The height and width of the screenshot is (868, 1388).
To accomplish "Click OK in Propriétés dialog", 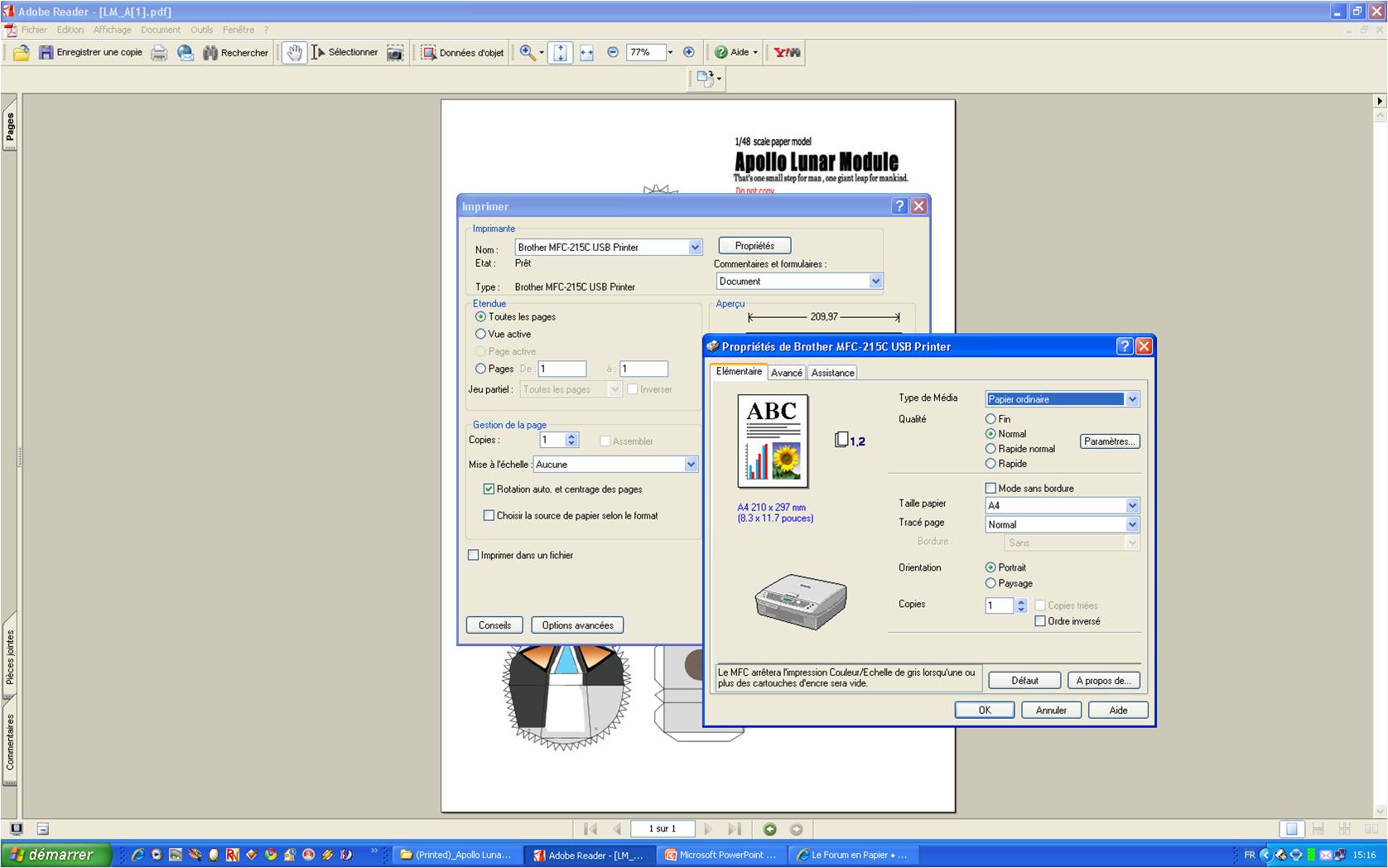I will click(984, 710).
